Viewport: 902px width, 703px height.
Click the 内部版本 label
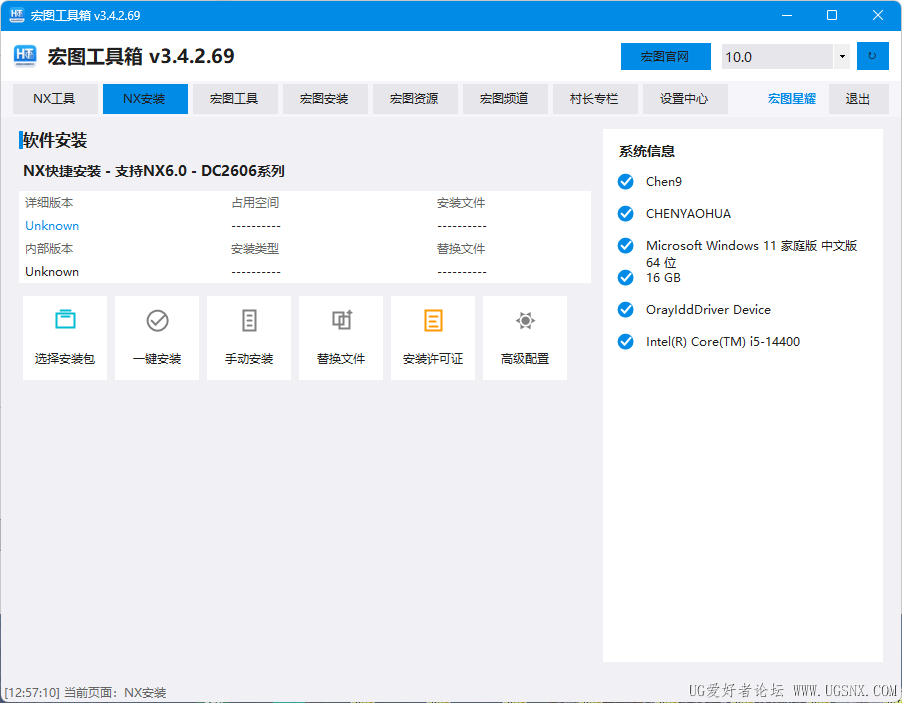point(49,249)
